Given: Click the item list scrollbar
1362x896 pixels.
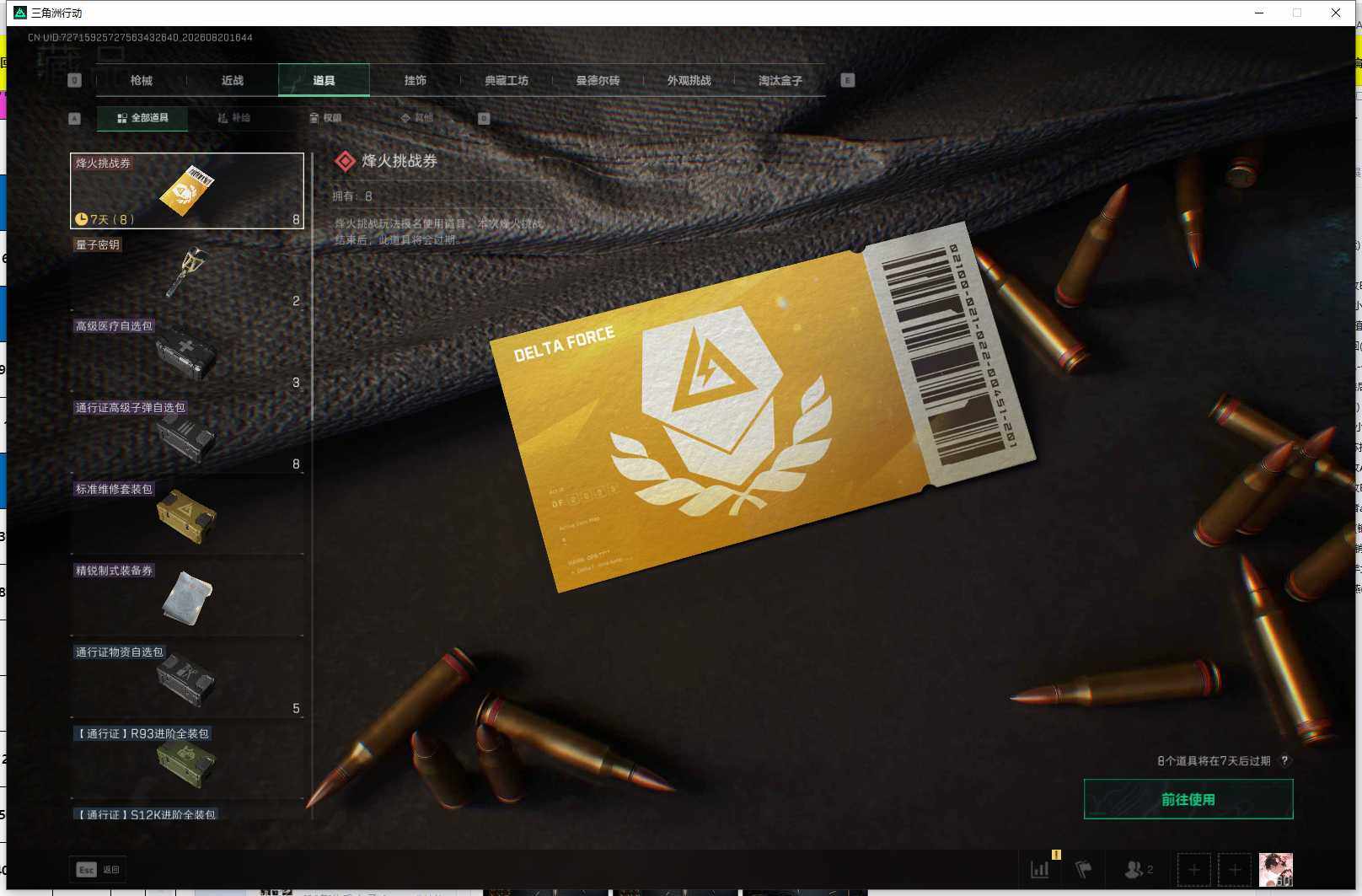Looking at the screenshot, I should [313, 287].
